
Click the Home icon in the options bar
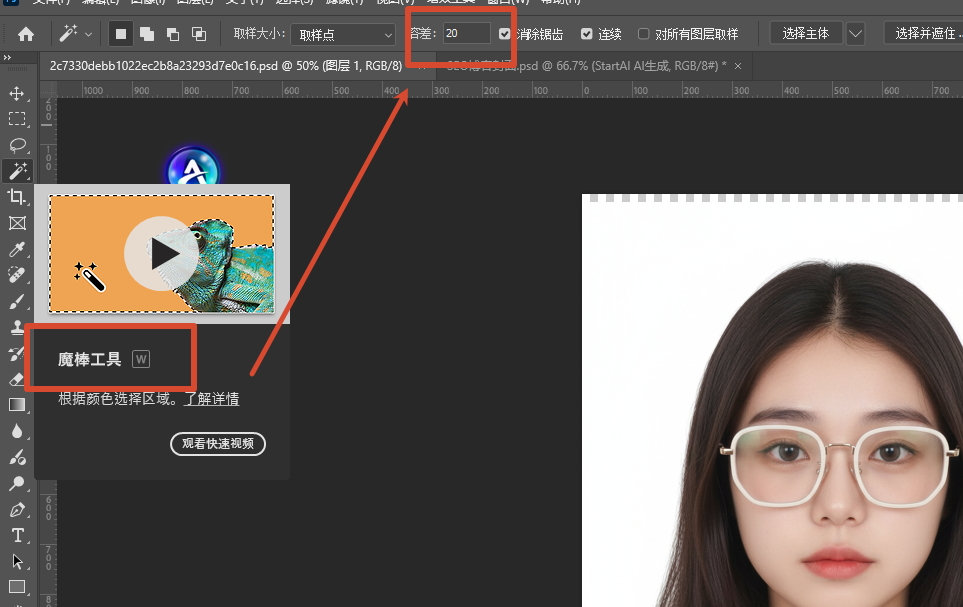[x=26, y=34]
